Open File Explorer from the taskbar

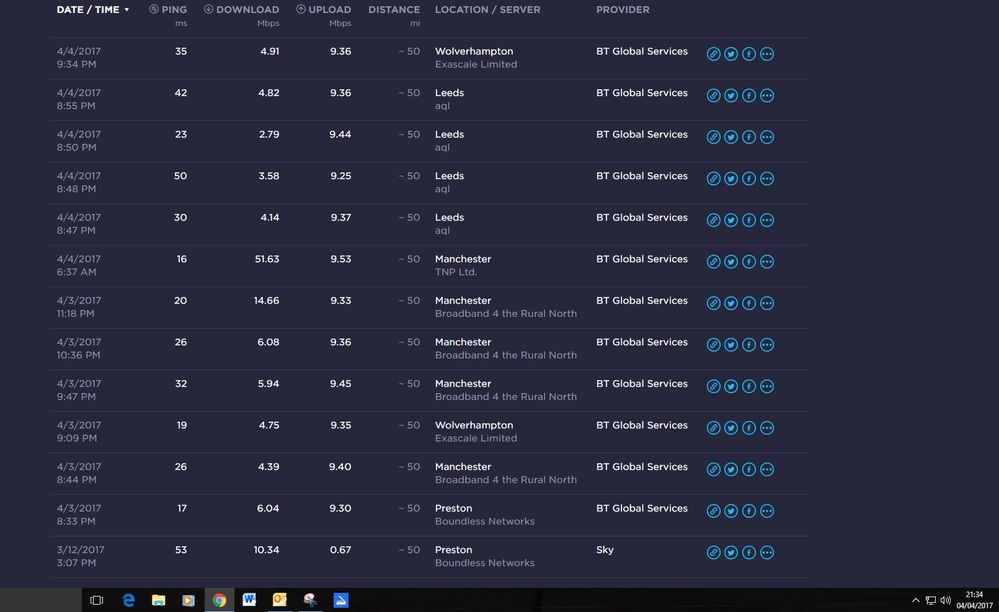158,600
